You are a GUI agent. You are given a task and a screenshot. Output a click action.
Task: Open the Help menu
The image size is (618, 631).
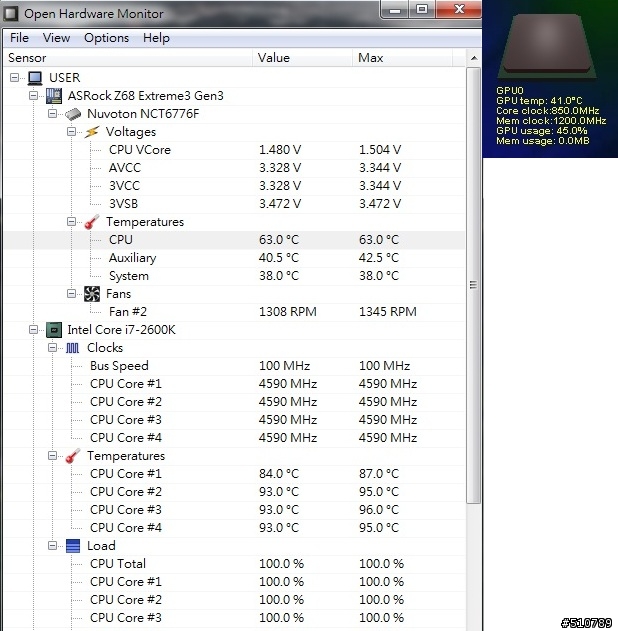pos(156,38)
